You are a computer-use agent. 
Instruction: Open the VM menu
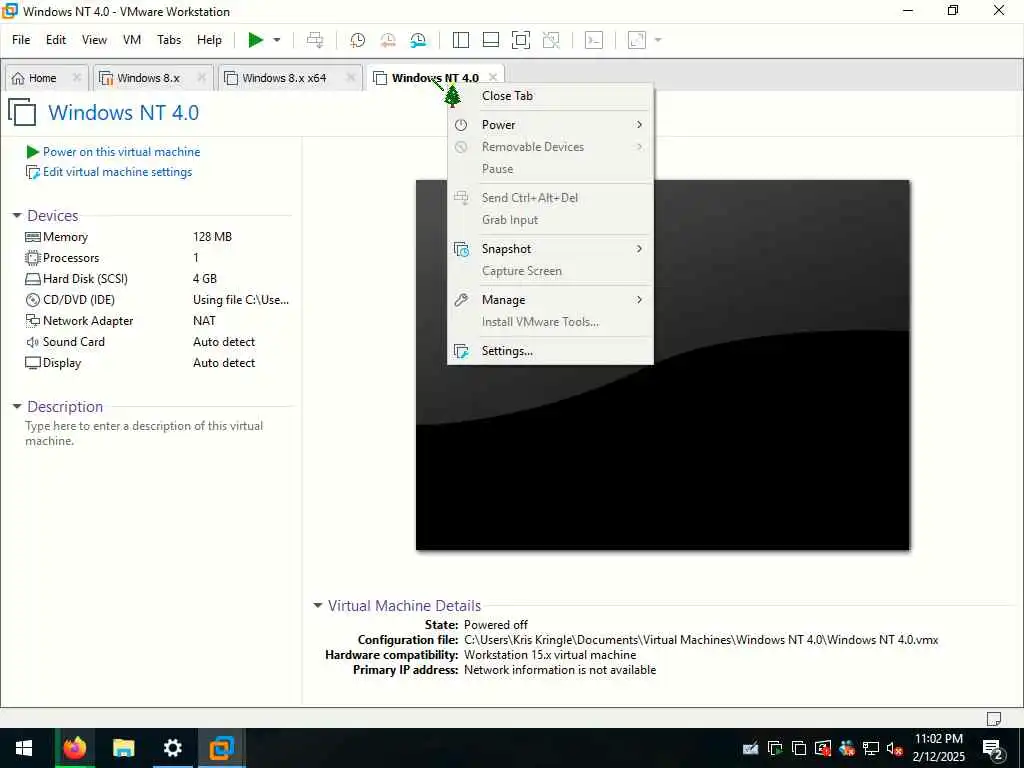[x=132, y=40]
